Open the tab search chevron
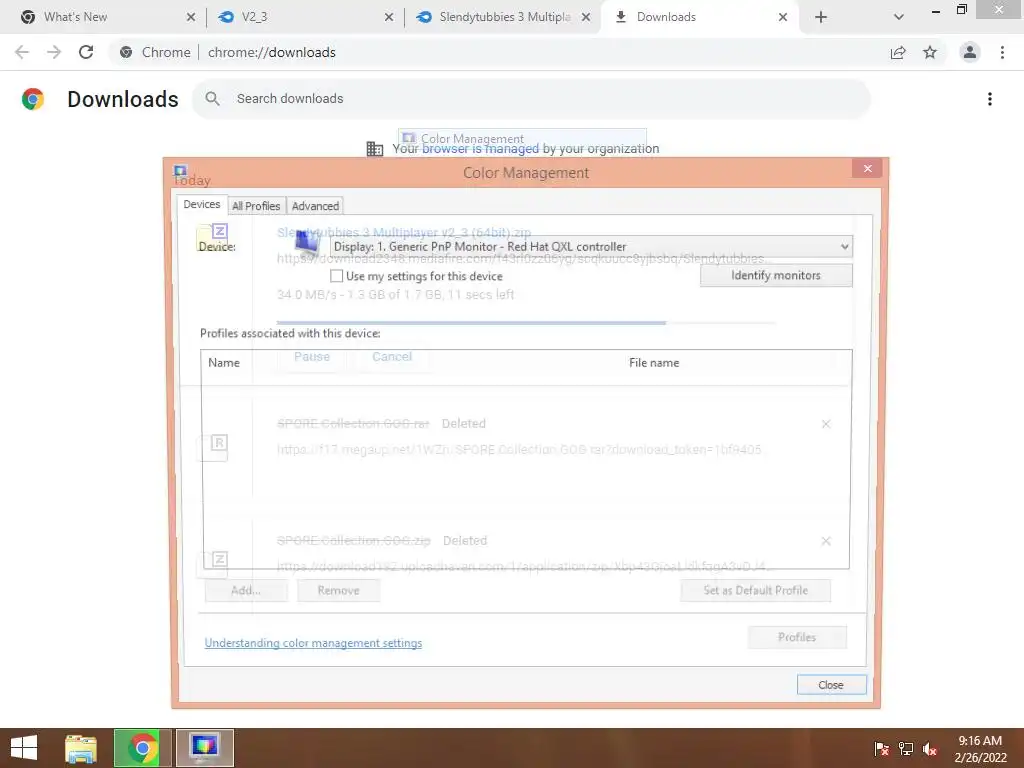The image size is (1024, 768). (899, 17)
